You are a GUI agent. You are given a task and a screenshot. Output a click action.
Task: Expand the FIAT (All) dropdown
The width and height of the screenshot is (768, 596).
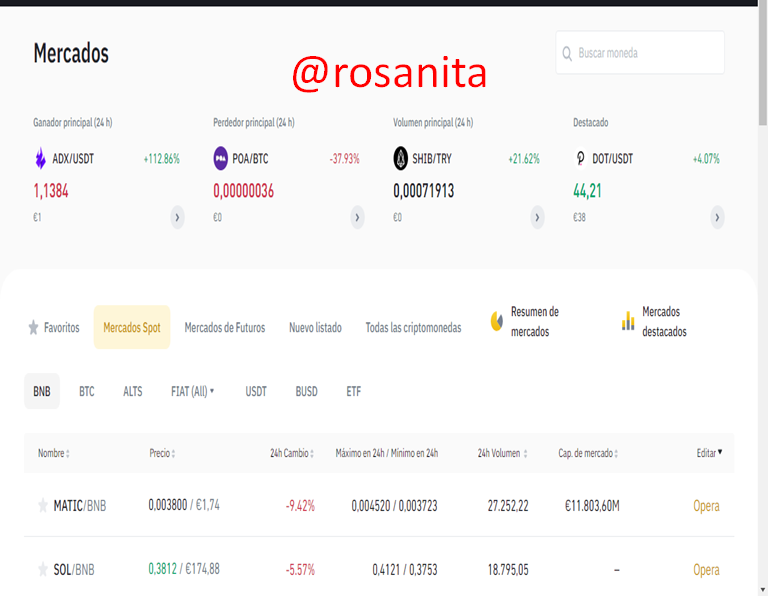192,391
